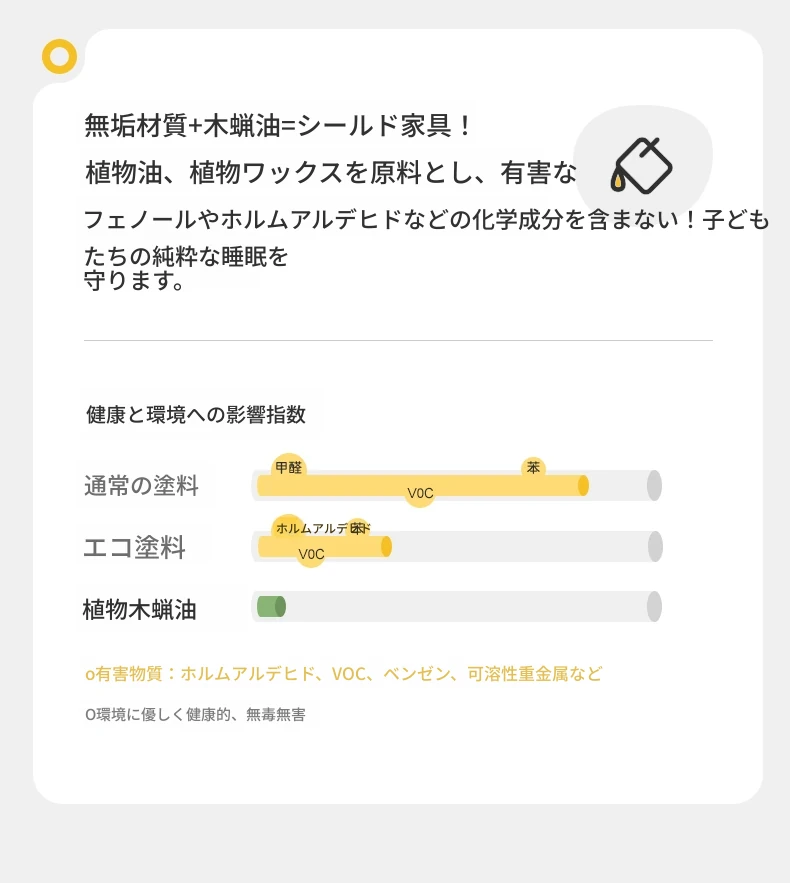Select the 通常の塗料 label
The height and width of the screenshot is (883, 790).
point(141,485)
